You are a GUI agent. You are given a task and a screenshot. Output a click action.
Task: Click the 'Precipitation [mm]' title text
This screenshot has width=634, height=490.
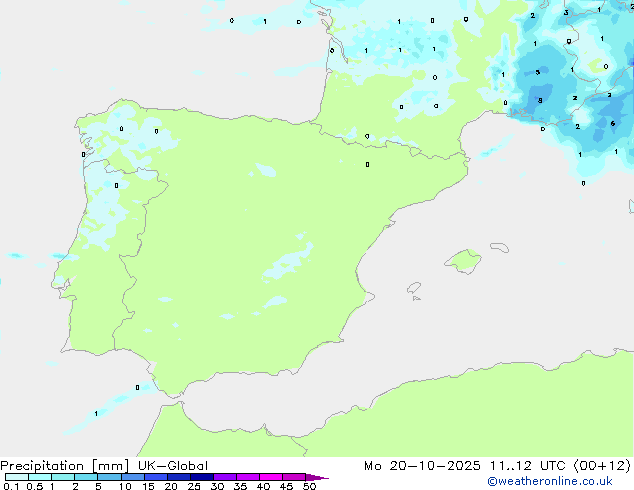(x=65, y=466)
